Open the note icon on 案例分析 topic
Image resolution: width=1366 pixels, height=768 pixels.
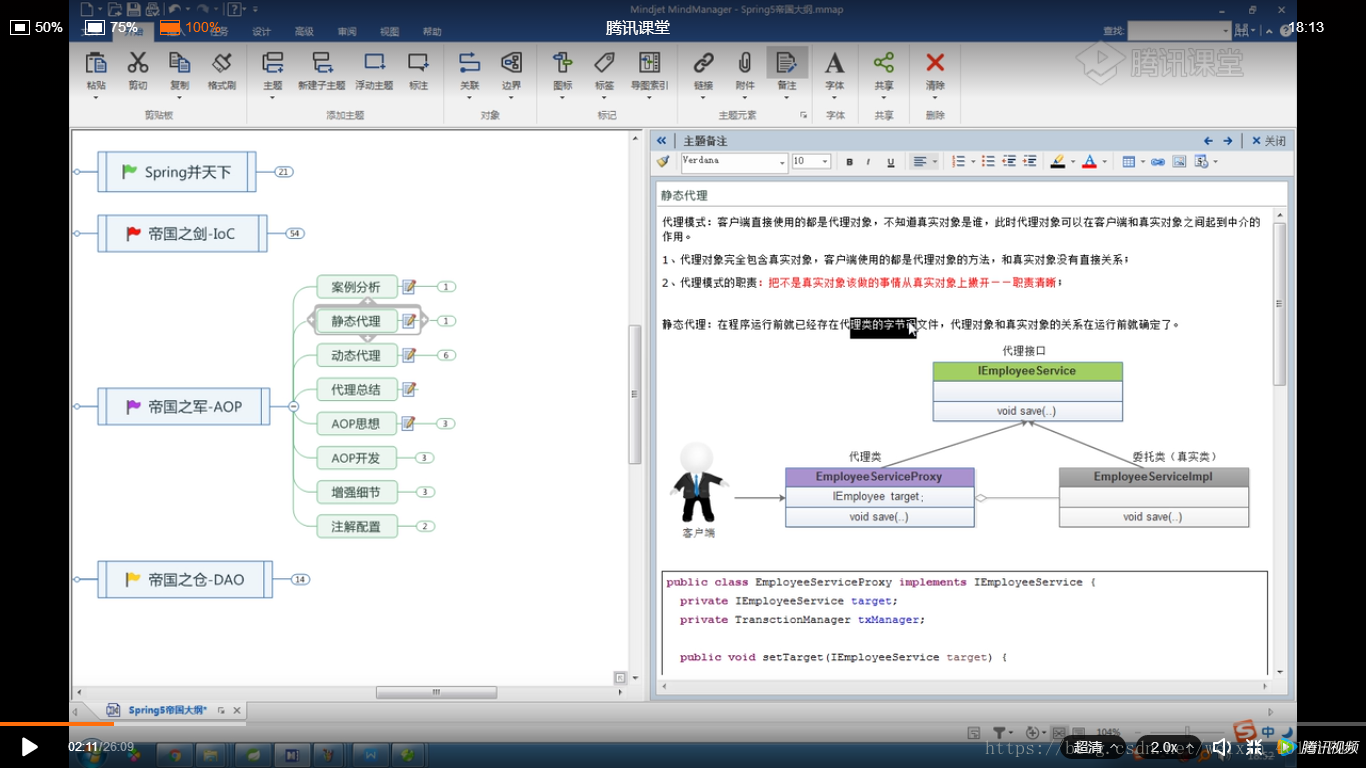pyautogui.click(x=409, y=287)
